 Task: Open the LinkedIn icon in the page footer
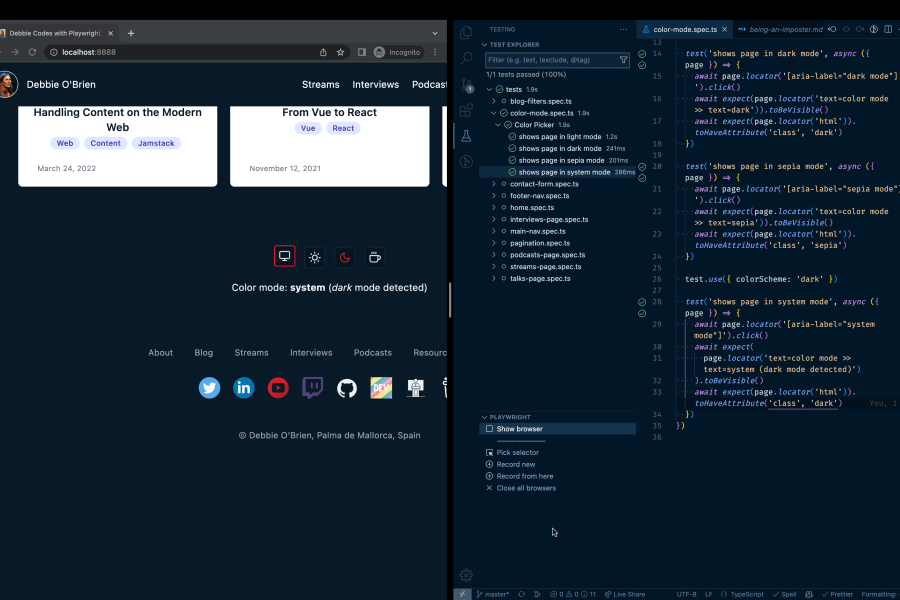tap(244, 388)
